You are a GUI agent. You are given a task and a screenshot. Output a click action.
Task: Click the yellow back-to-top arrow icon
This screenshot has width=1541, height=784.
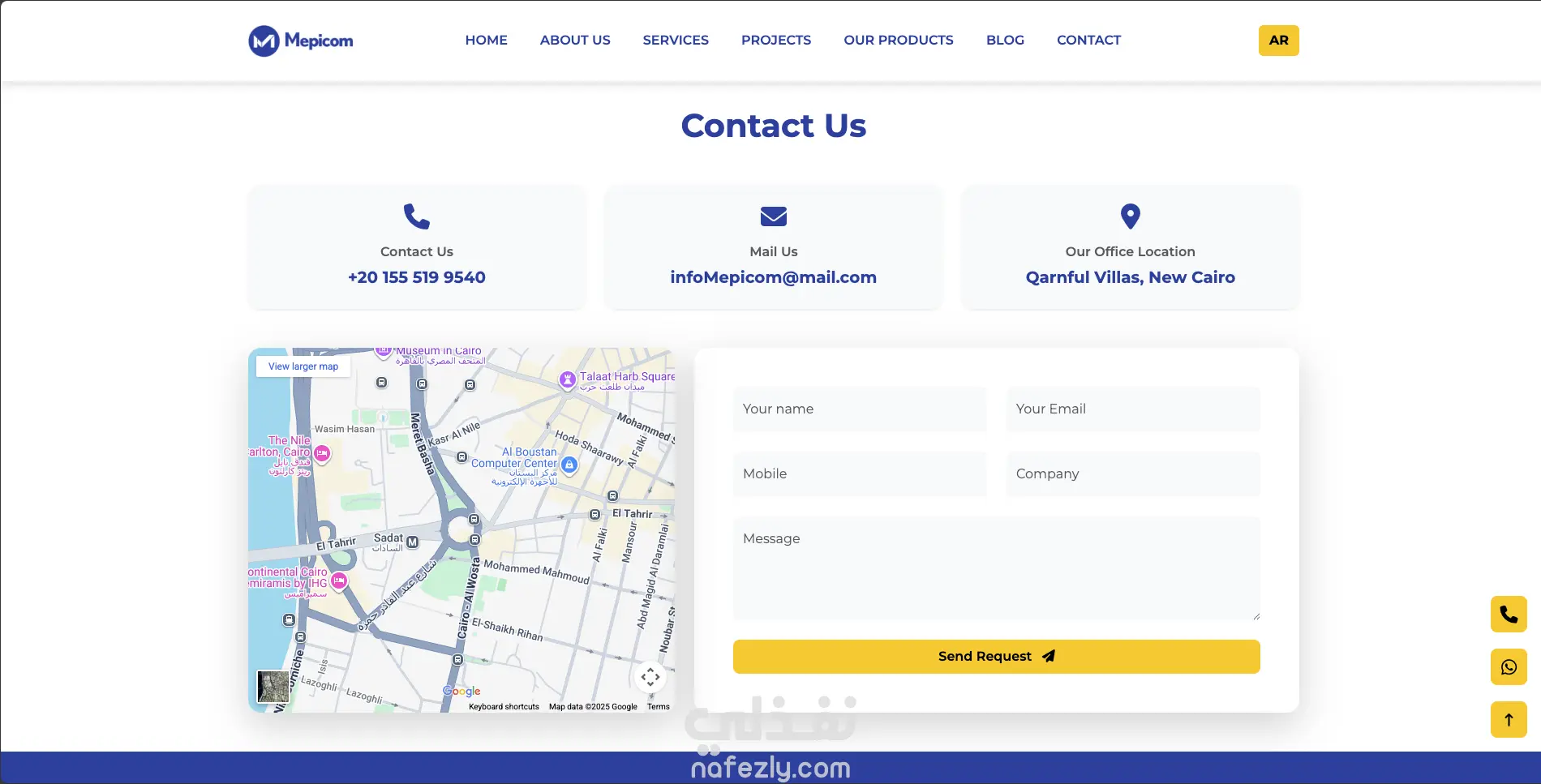(x=1509, y=720)
